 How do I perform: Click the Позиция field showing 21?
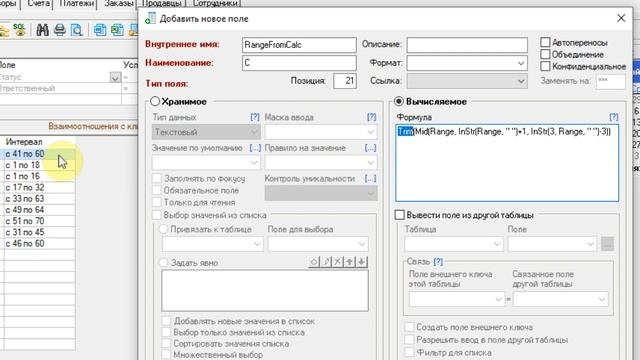coord(345,81)
